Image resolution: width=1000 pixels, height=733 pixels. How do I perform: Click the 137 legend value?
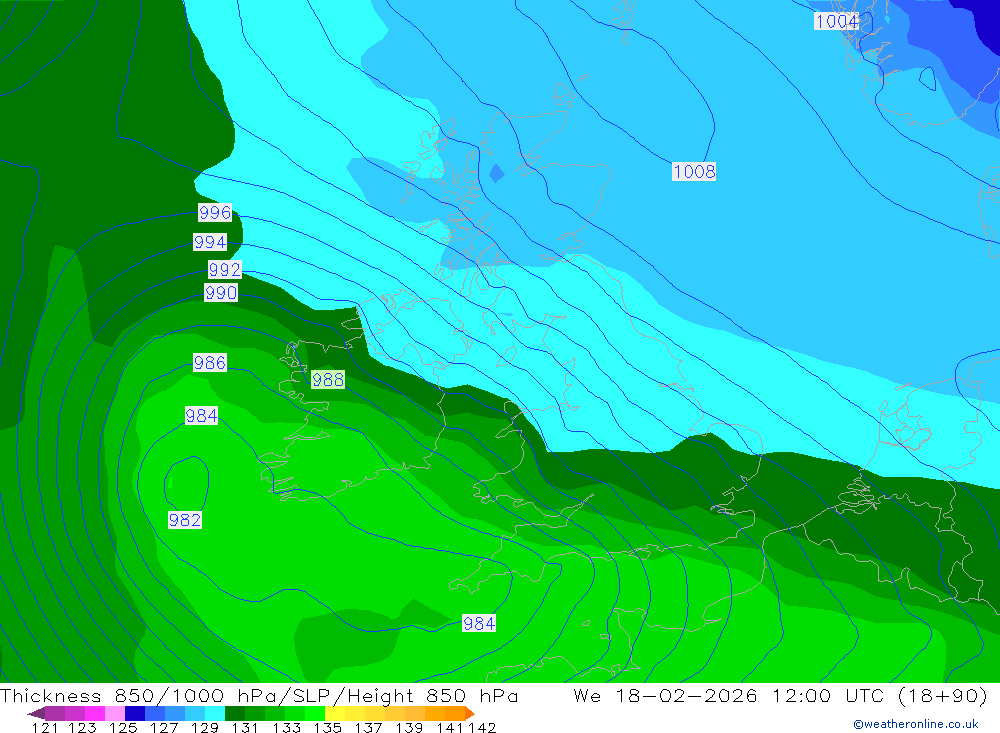coord(368,728)
